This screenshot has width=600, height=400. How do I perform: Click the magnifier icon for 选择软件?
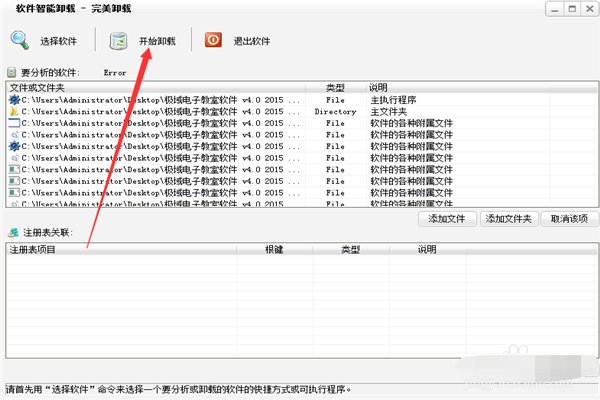[x=20, y=41]
